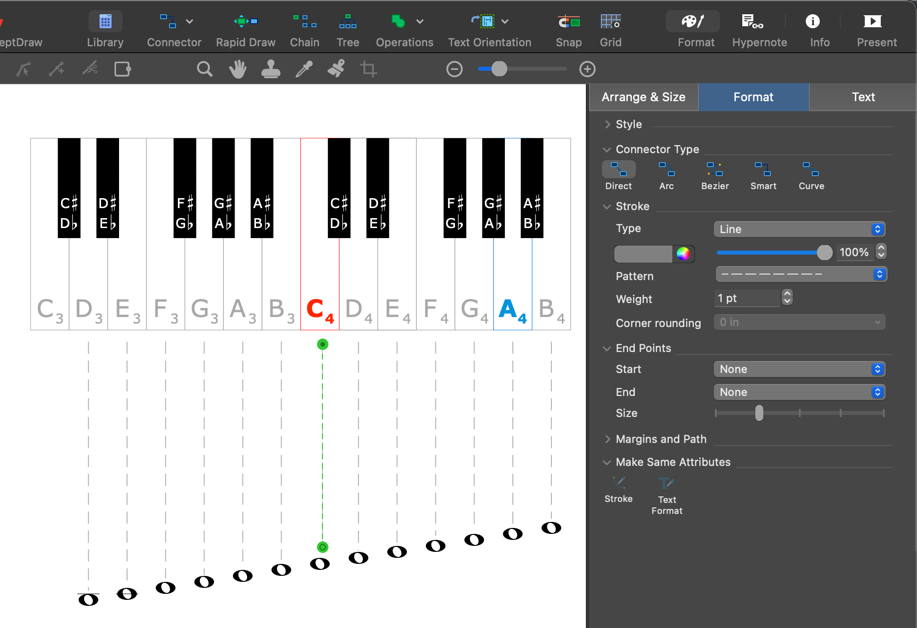Click the zoom out minus button
The width and height of the screenshot is (917, 628).
454,69
